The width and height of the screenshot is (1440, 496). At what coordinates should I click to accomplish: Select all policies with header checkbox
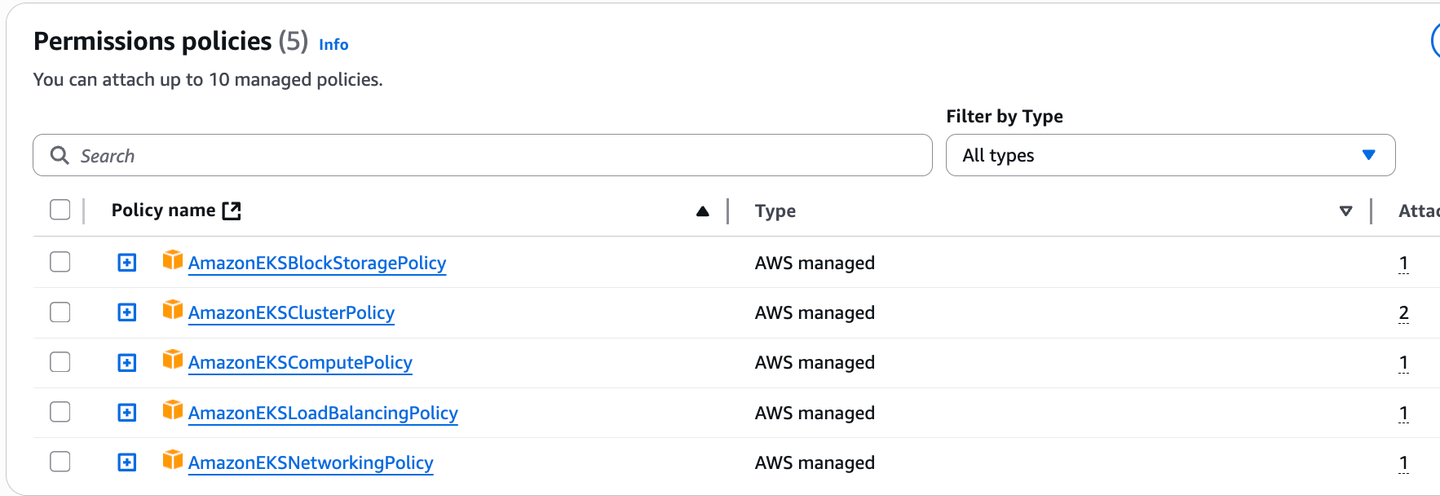[x=60, y=210]
